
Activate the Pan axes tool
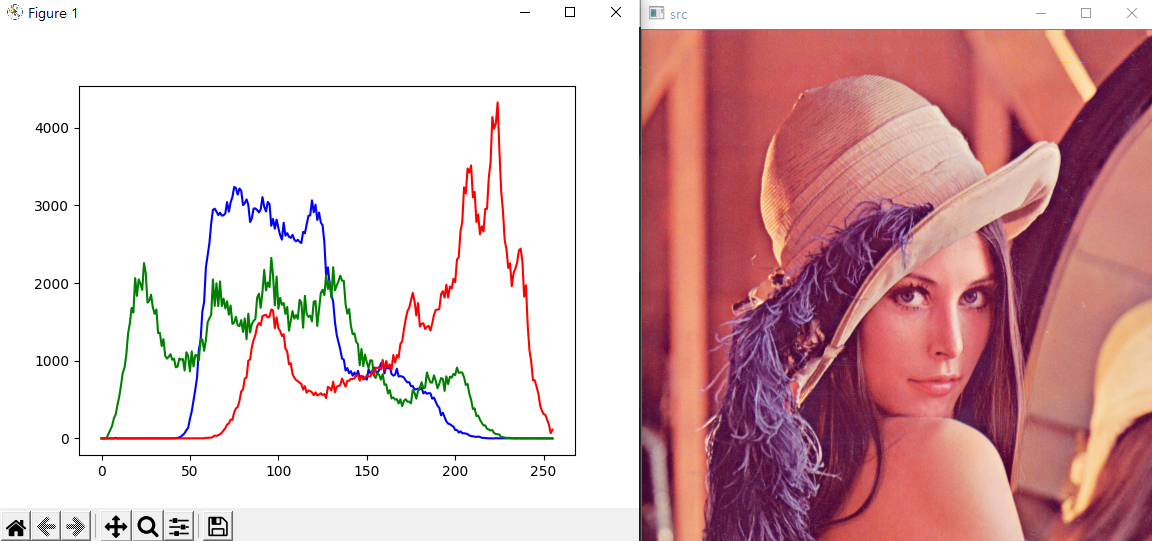click(x=115, y=526)
